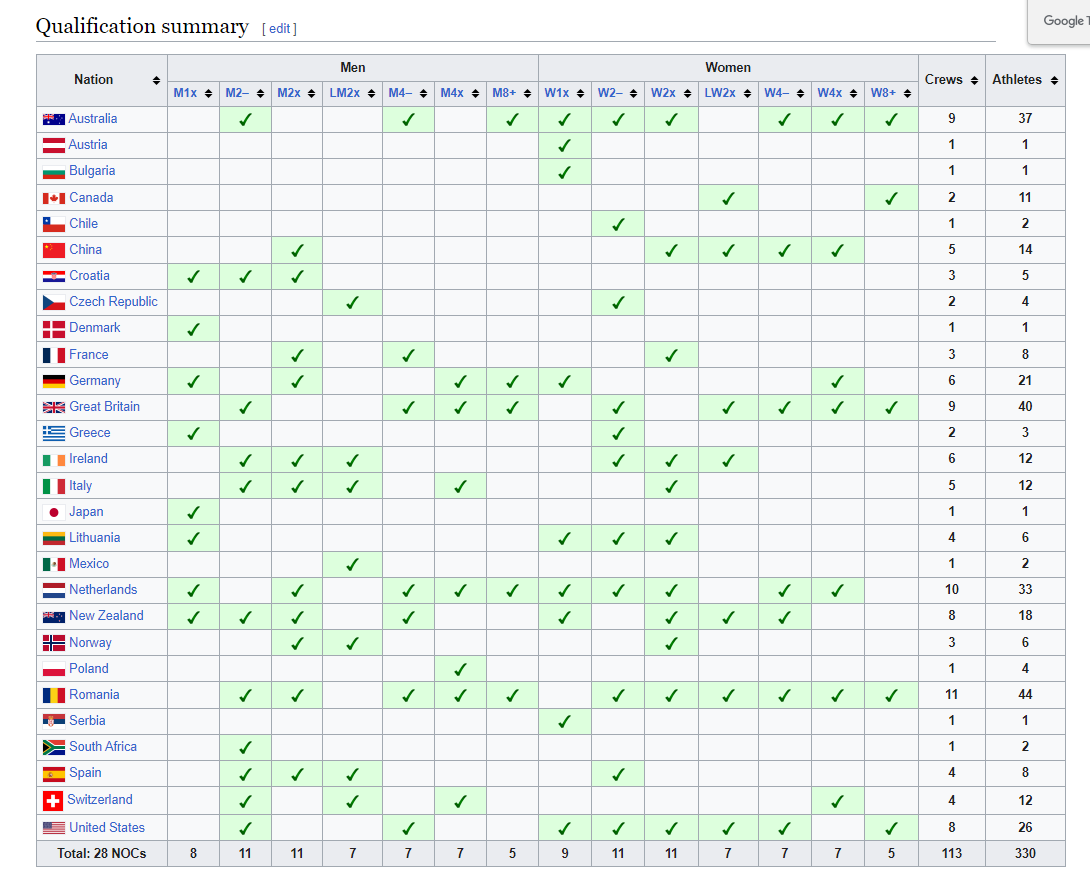Click the Google popup at top right
Image resolution: width=1090 pixels, height=892 pixels.
click(x=1062, y=21)
